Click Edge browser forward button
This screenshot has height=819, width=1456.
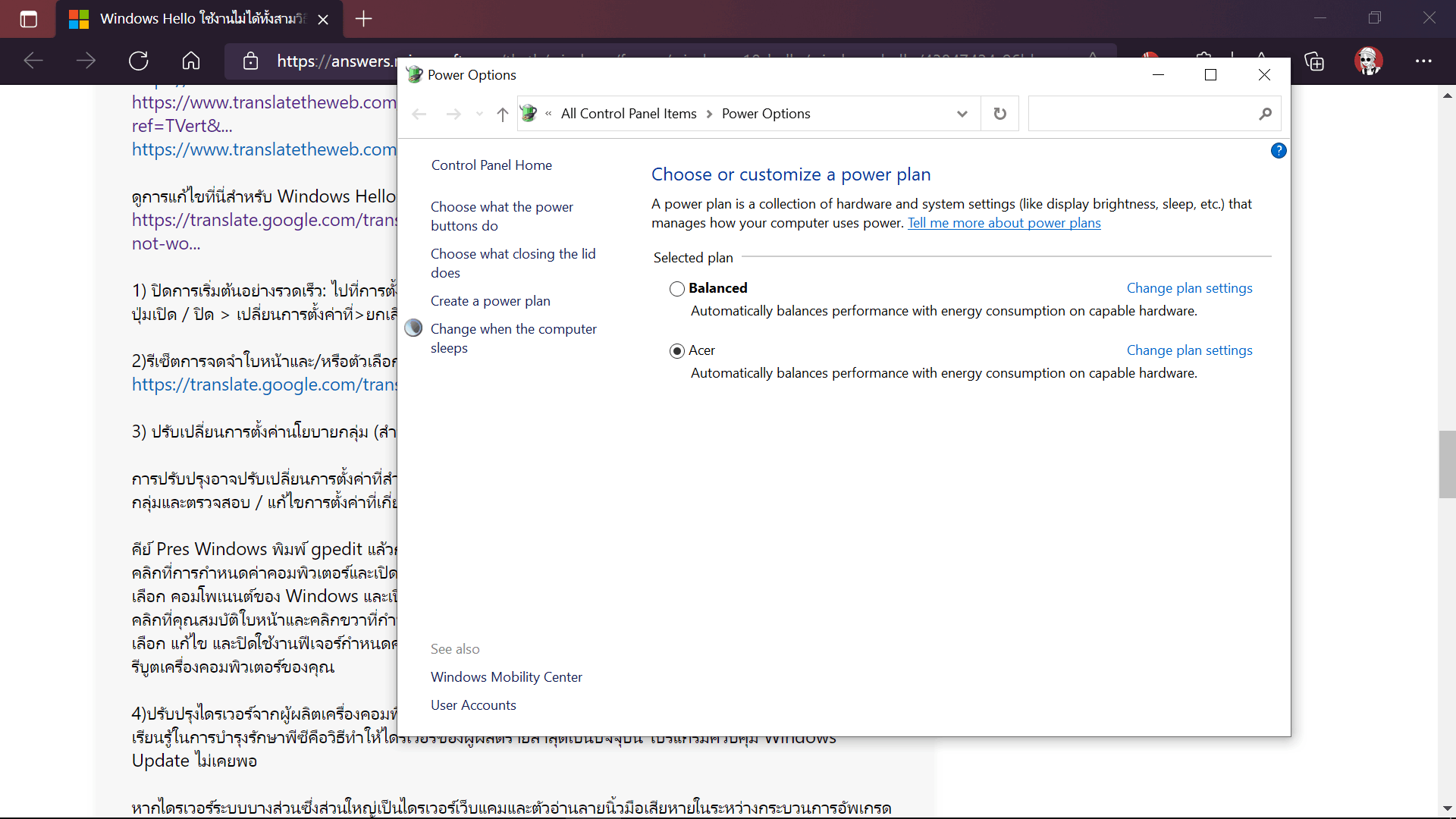click(x=86, y=61)
